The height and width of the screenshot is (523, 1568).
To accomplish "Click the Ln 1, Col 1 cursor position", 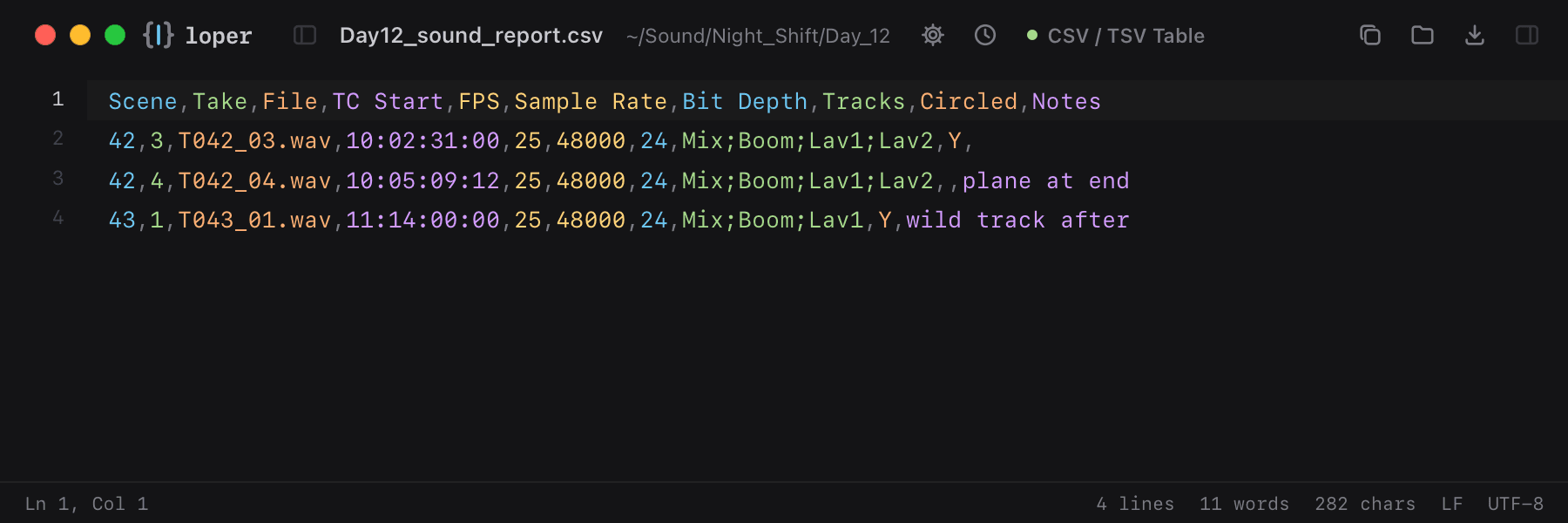I will (x=86, y=504).
